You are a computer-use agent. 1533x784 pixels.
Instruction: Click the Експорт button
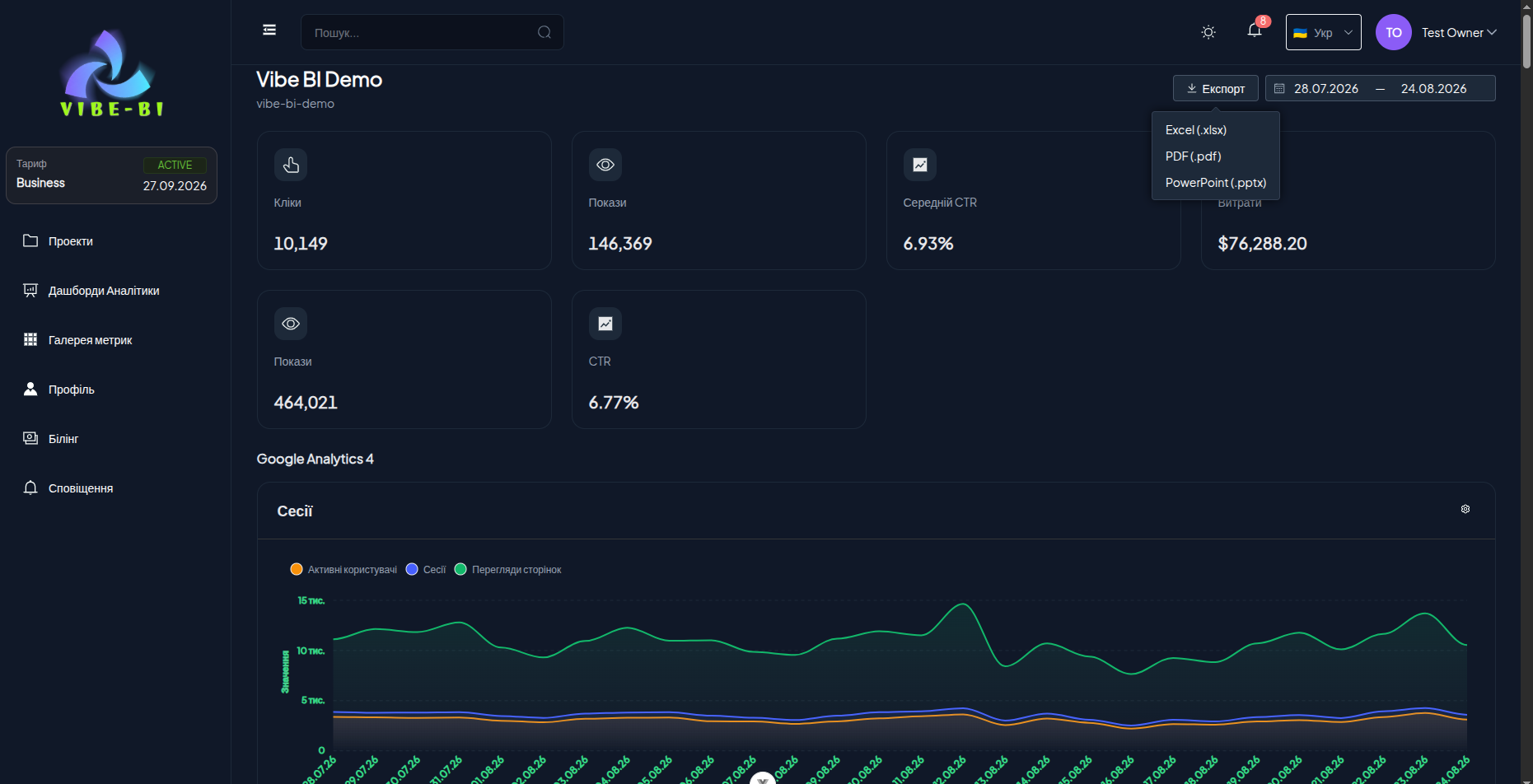click(1216, 88)
